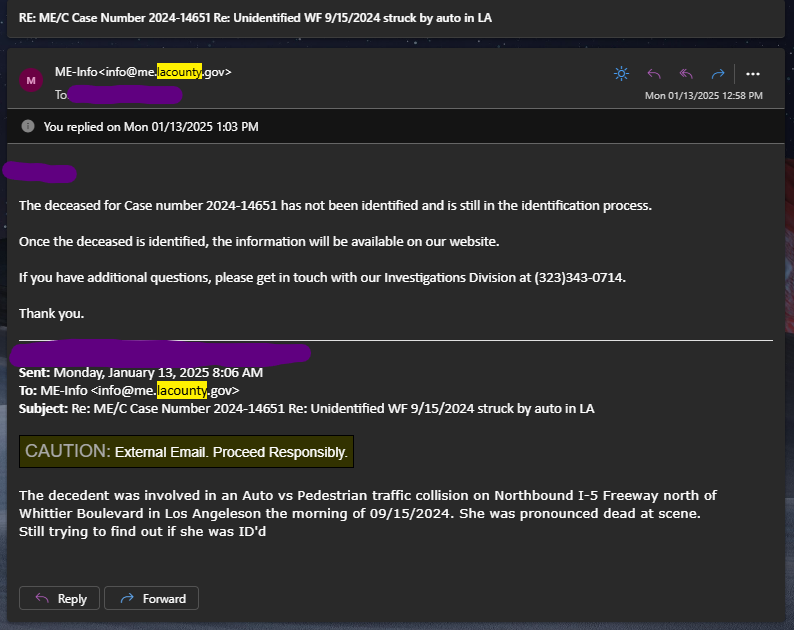Viewport: 794px width, 630px height.
Task: Click the sender's M avatar circle
Action: 30,80
